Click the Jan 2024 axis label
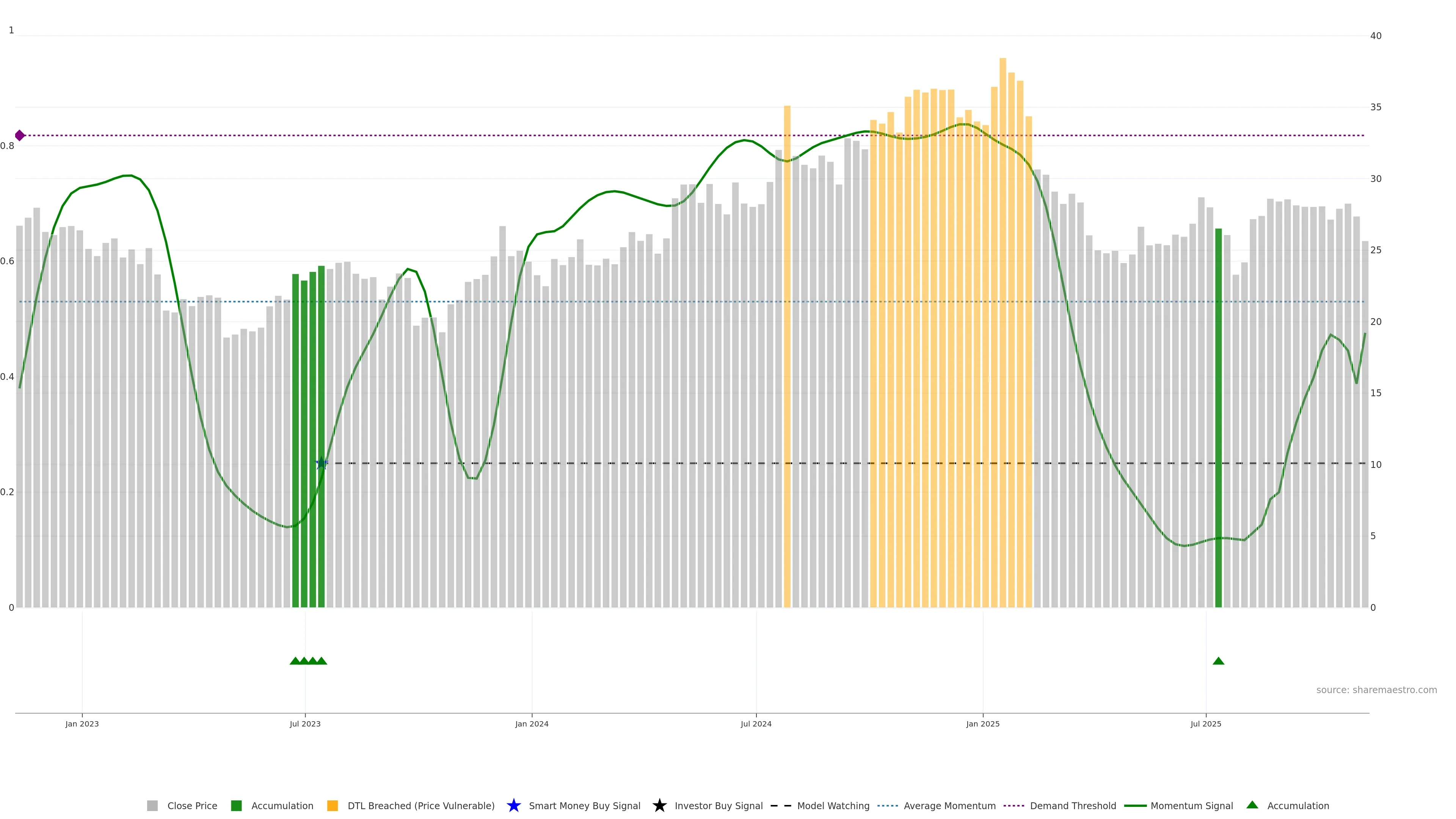 [x=531, y=724]
